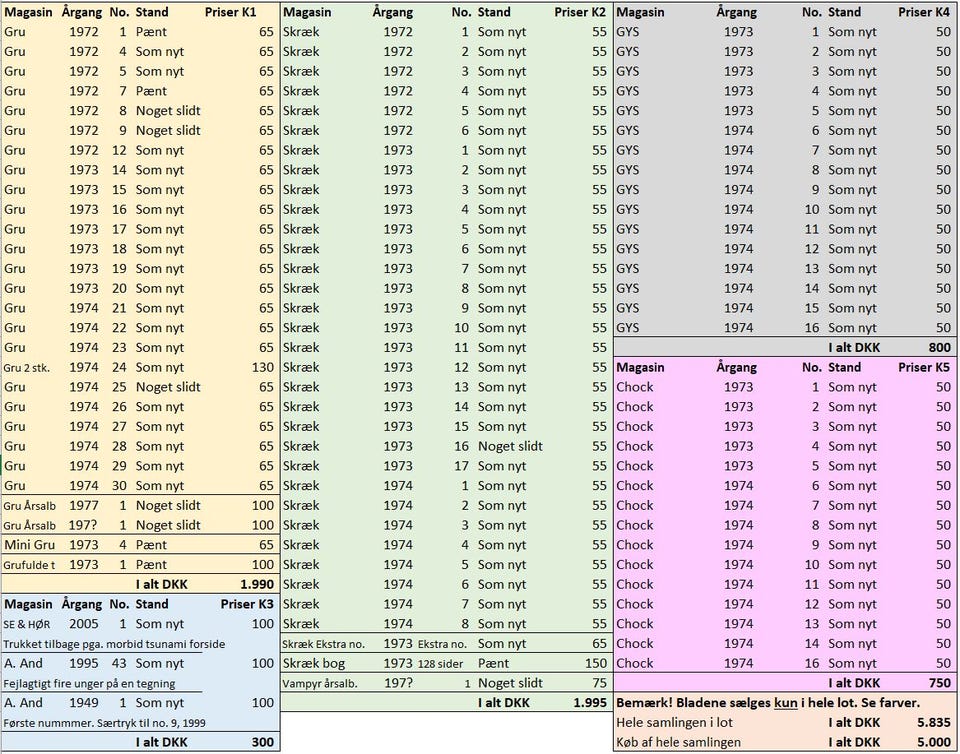960x754 pixels.
Task: Click 'Pænt' in the Mini Gru row
Action: click(151, 545)
